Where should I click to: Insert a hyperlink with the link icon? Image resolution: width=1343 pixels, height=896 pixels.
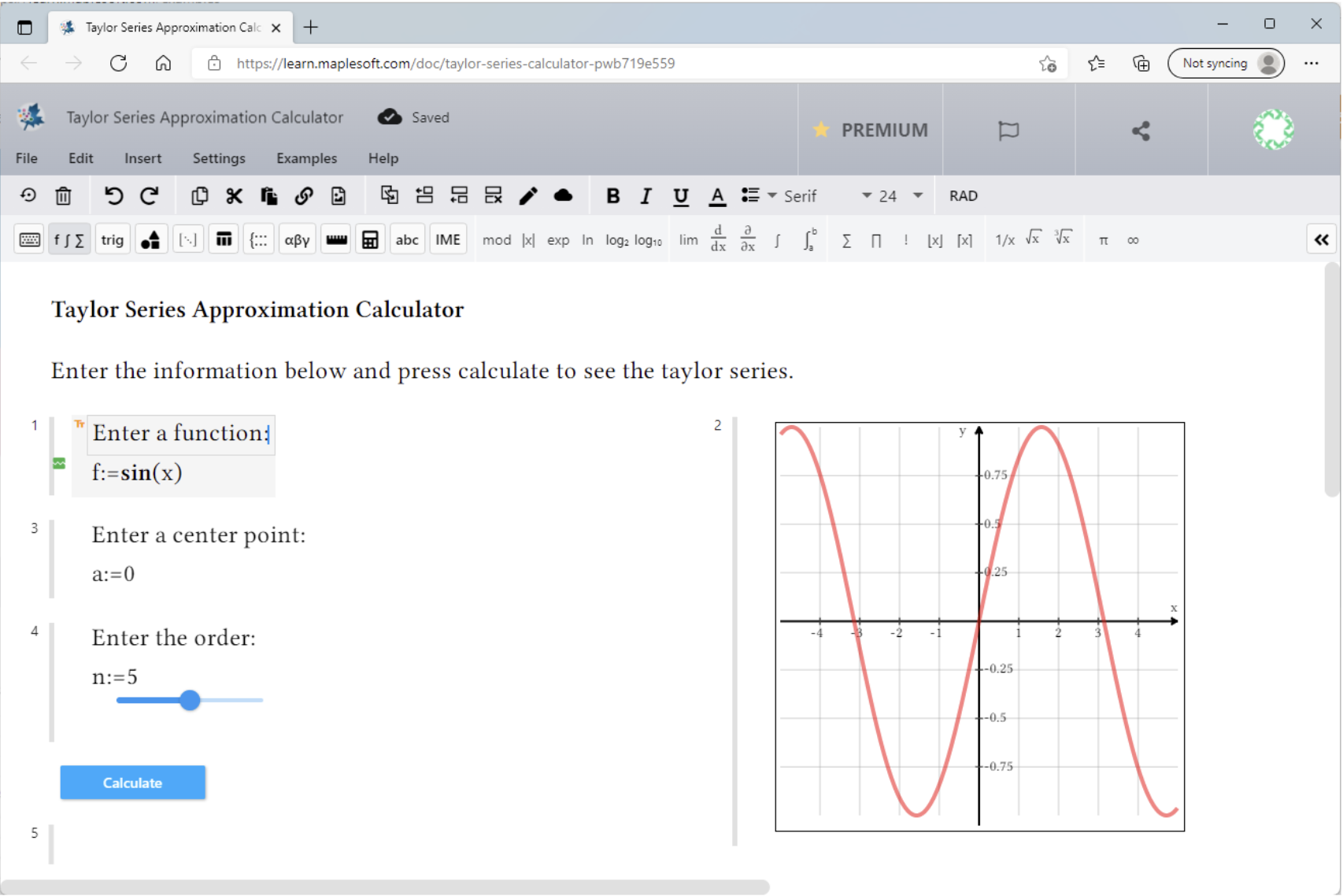point(304,196)
